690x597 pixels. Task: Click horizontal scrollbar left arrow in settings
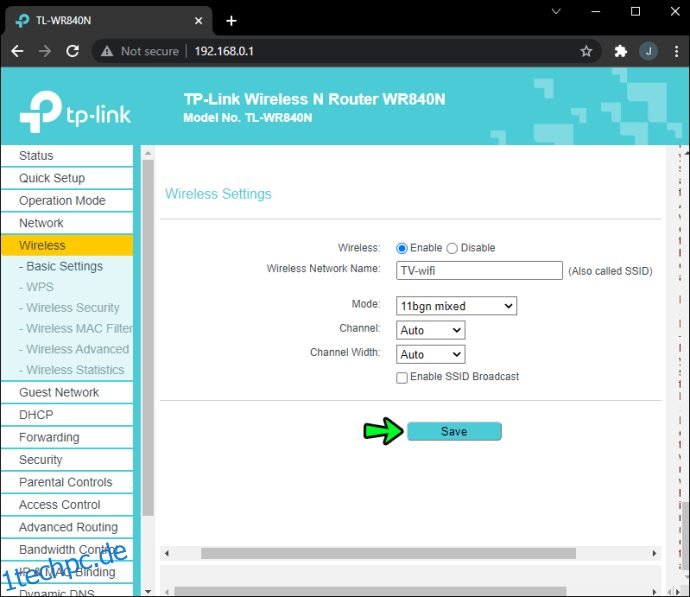pyautogui.click(x=167, y=553)
